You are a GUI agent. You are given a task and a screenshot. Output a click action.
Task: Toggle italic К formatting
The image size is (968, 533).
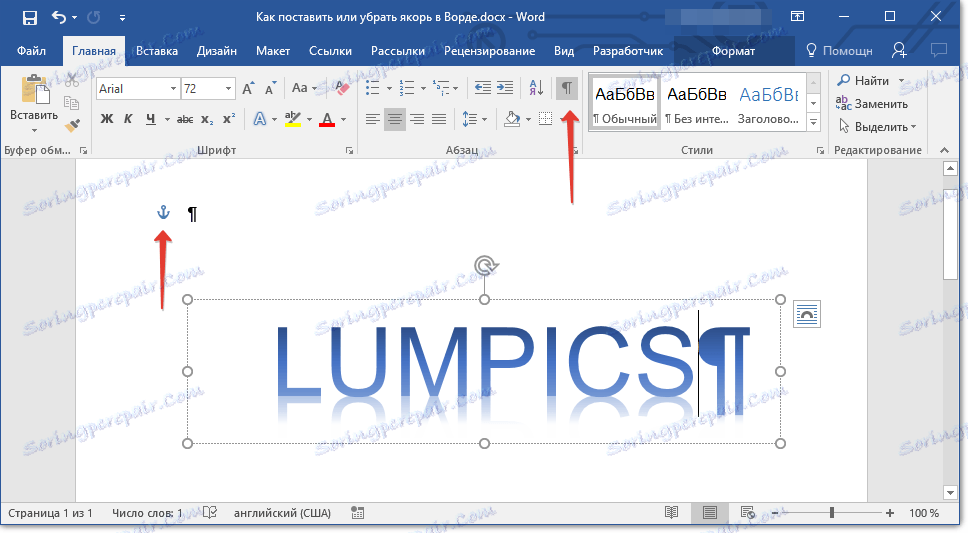point(128,119)
